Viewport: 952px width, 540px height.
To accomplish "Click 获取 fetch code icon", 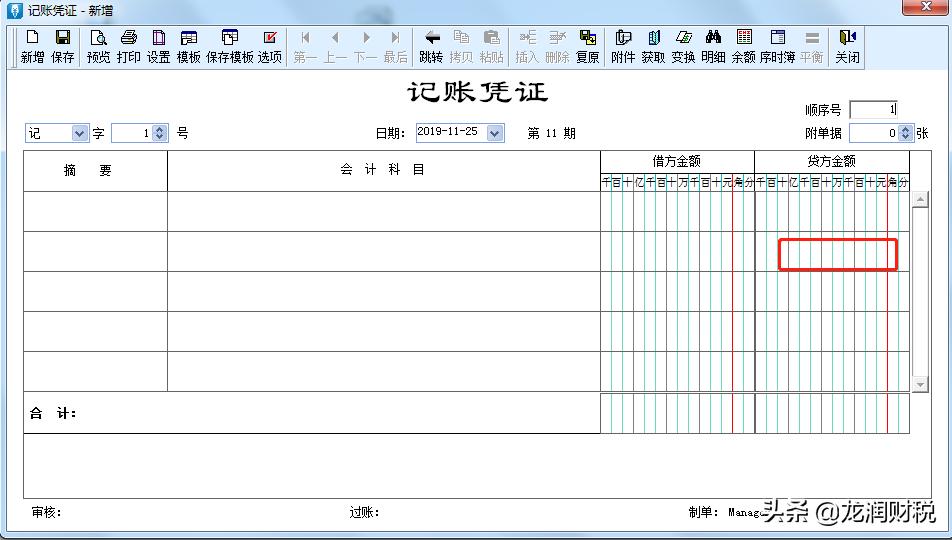I will pyautogui.click(x=653, y=47).
